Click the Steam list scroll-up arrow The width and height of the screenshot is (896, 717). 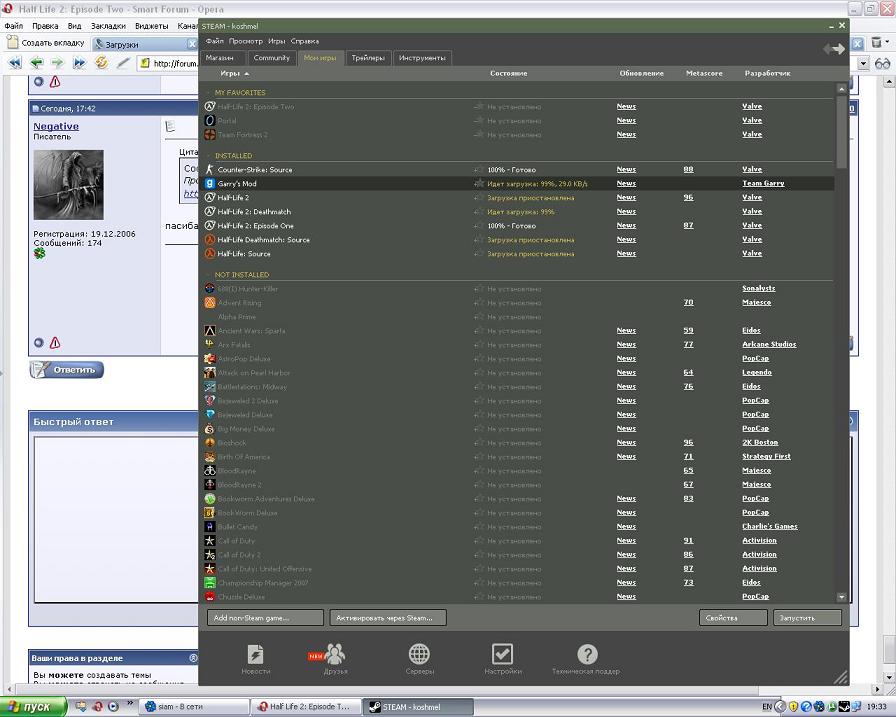click(841, 89)
